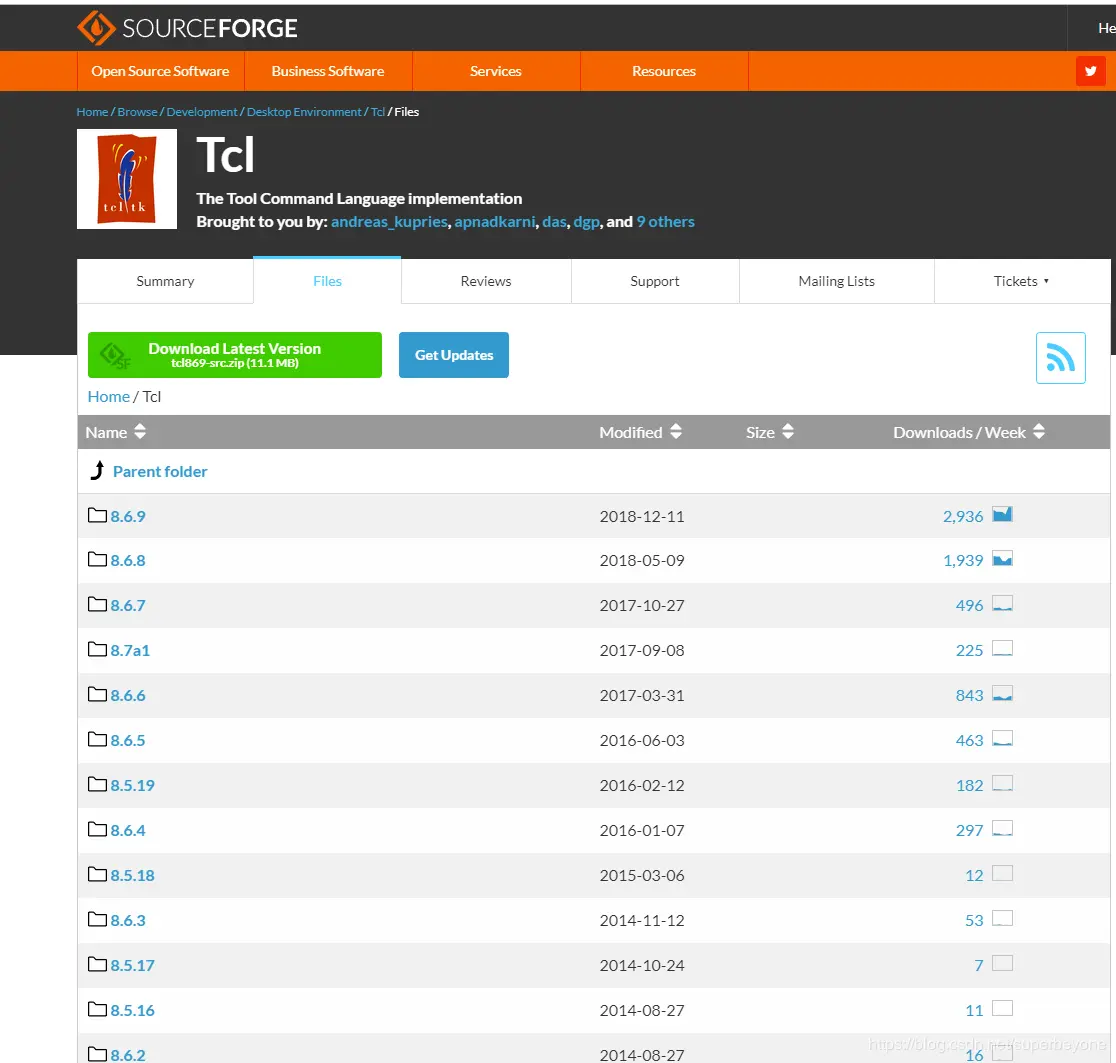Viewport: 1116px width, 1063px height.
Task: Open the 8.7a1 folder link
Action: coord(130,650)
